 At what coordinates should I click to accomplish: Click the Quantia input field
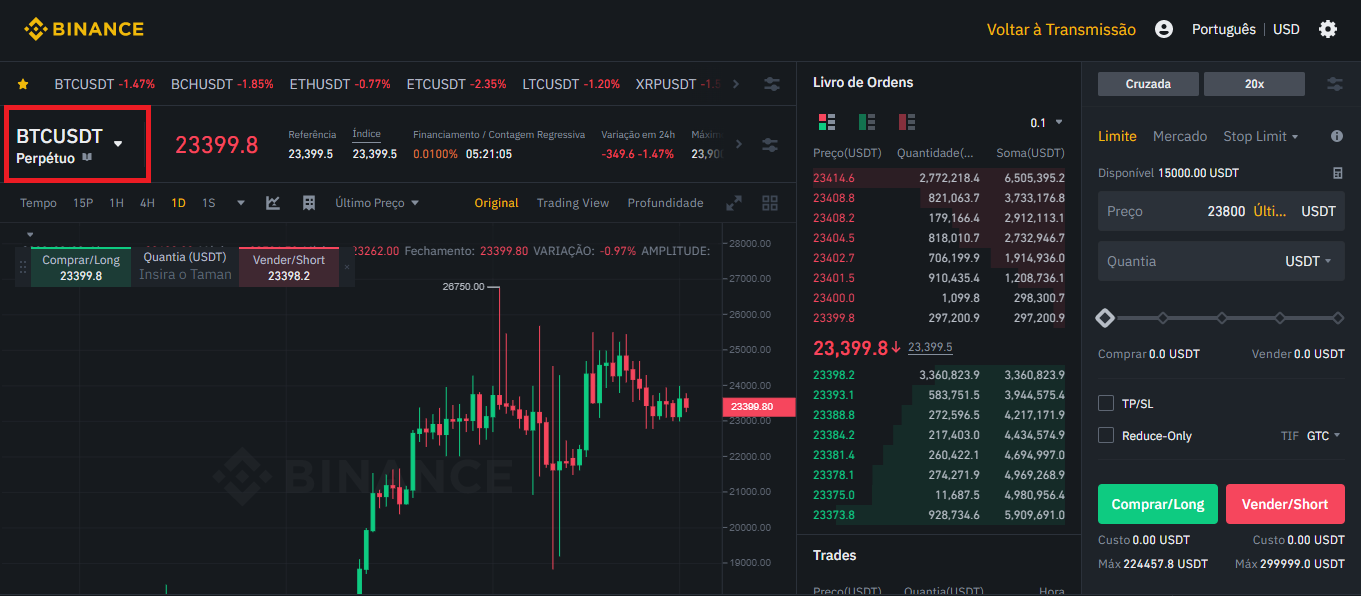pos(1221,261)
